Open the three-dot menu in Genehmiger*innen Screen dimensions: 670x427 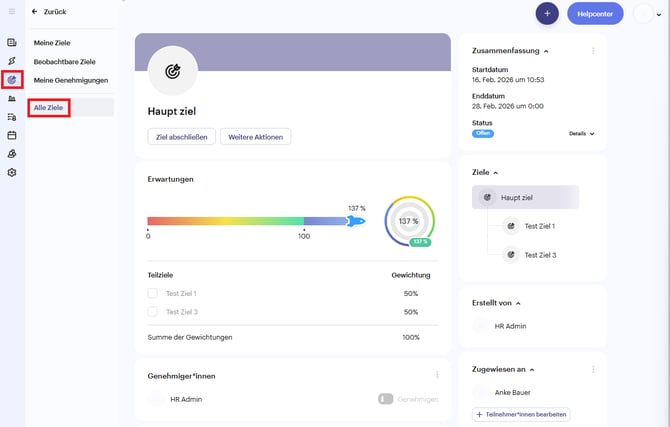(437, 375)
